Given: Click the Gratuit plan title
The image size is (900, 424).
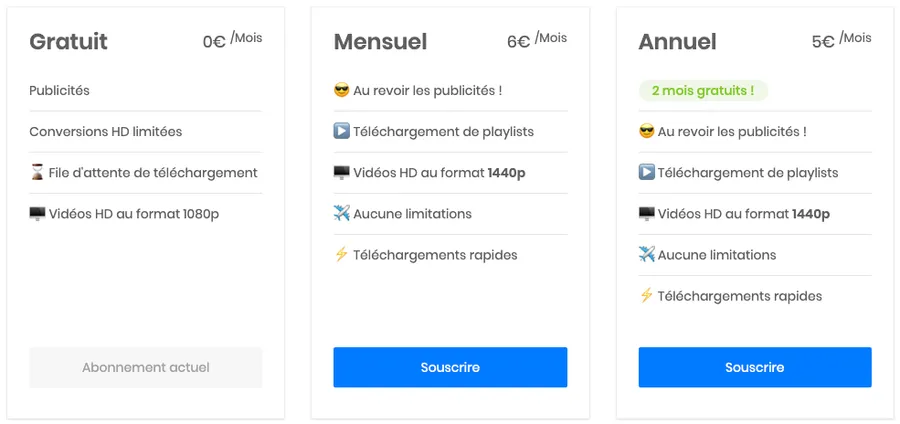Looking at the screenshot, I should tap(68, 41).
